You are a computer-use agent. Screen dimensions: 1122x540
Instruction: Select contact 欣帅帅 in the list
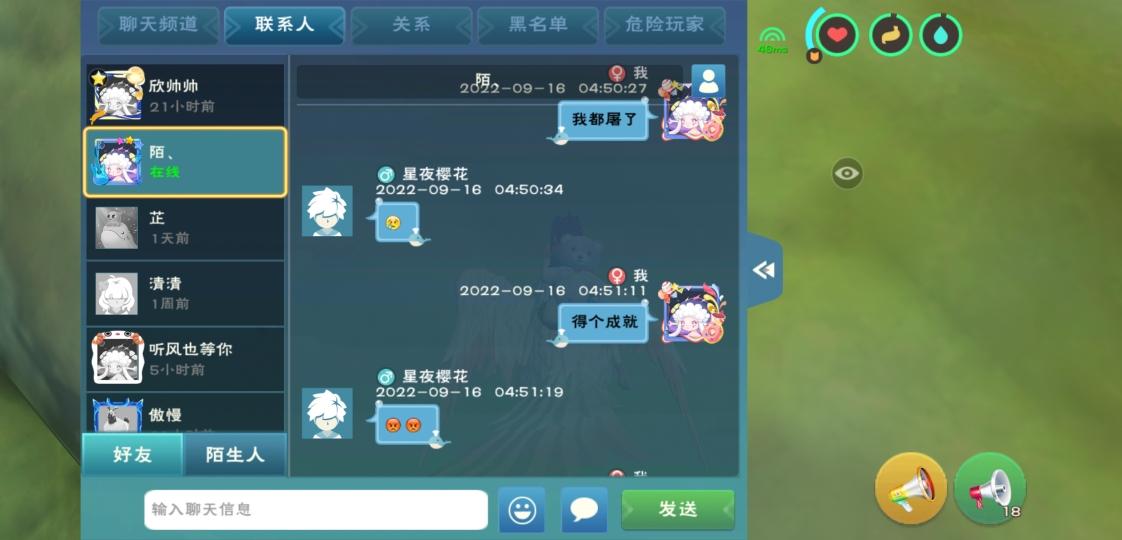[185, 95]
